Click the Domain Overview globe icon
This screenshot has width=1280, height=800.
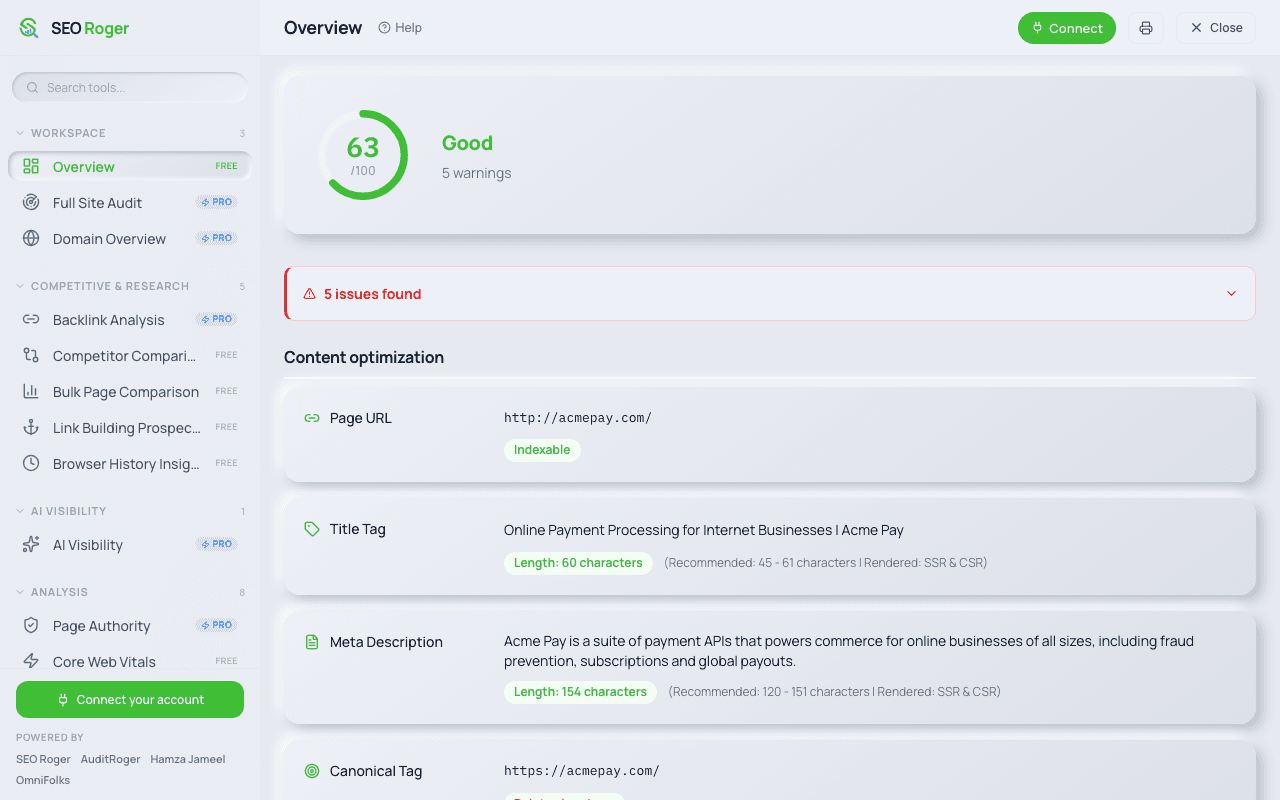tap(31, 238)
